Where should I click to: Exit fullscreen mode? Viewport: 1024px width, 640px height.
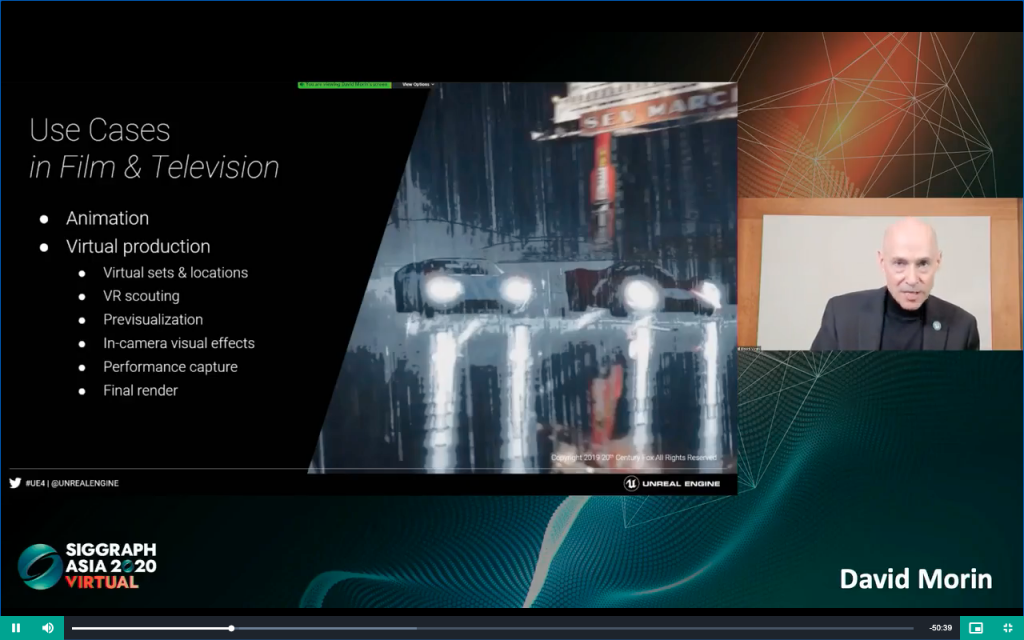click(x=1008, y=628)
